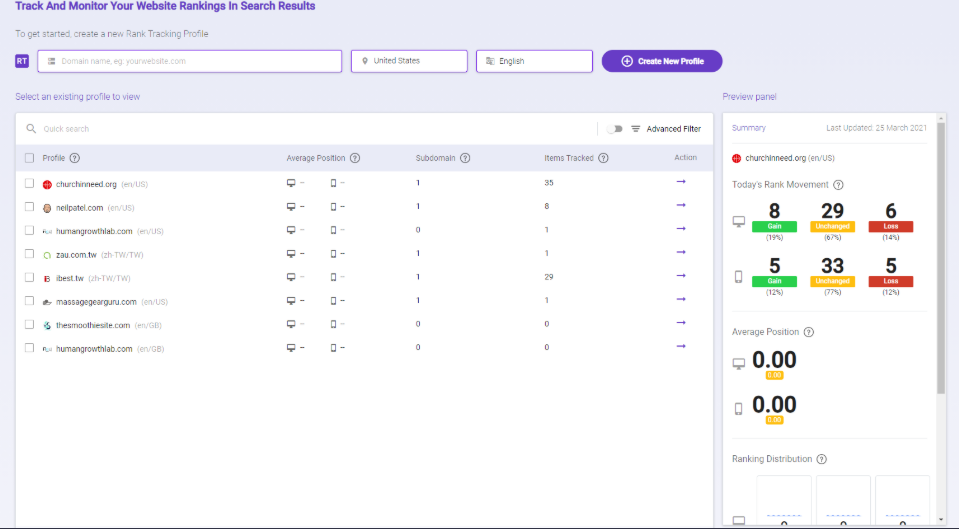Click the Subdomain column header
959x529 pixels.
(x=435, y=158)
